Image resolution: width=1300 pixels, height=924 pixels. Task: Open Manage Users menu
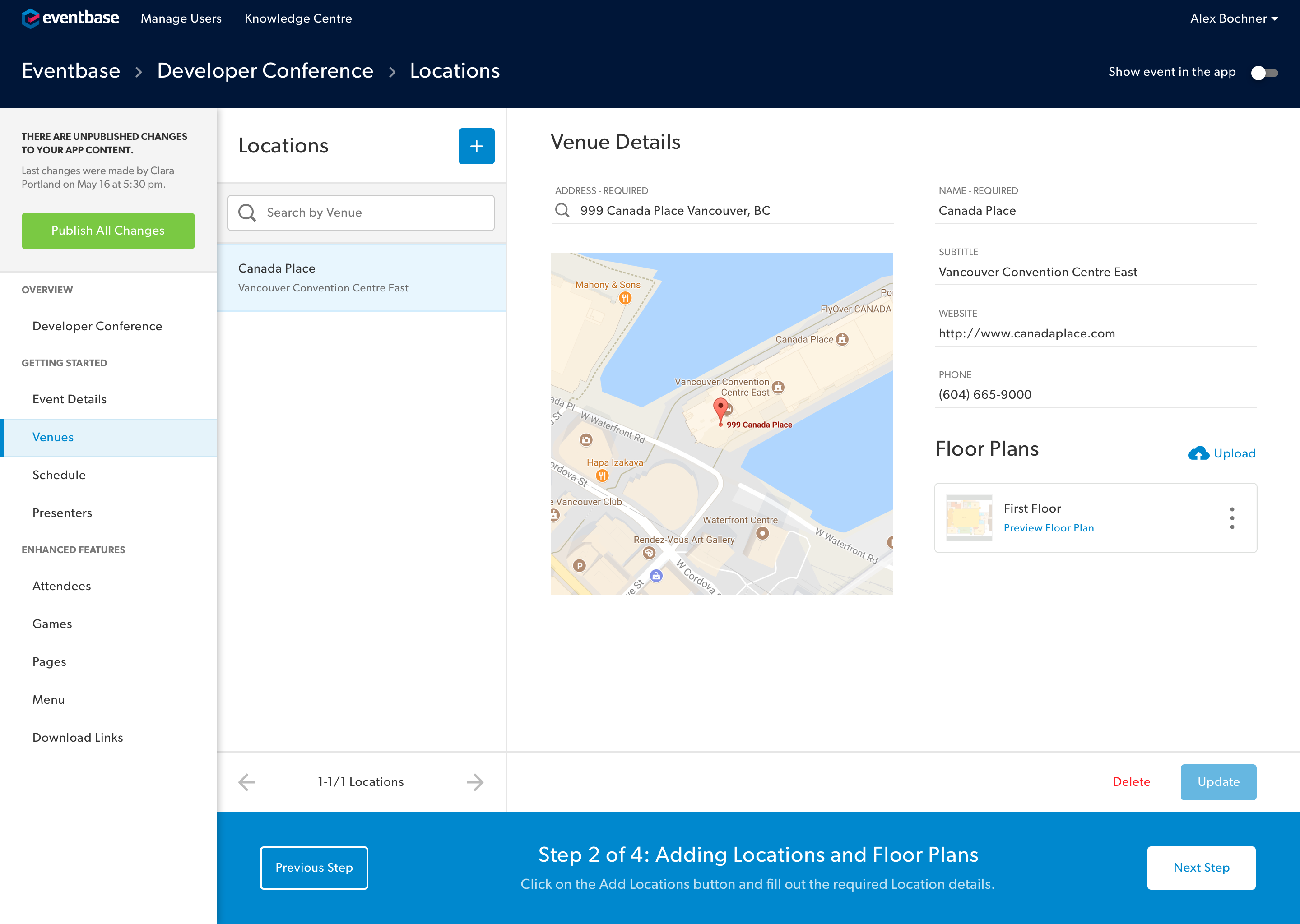click(x=181, y=18)
